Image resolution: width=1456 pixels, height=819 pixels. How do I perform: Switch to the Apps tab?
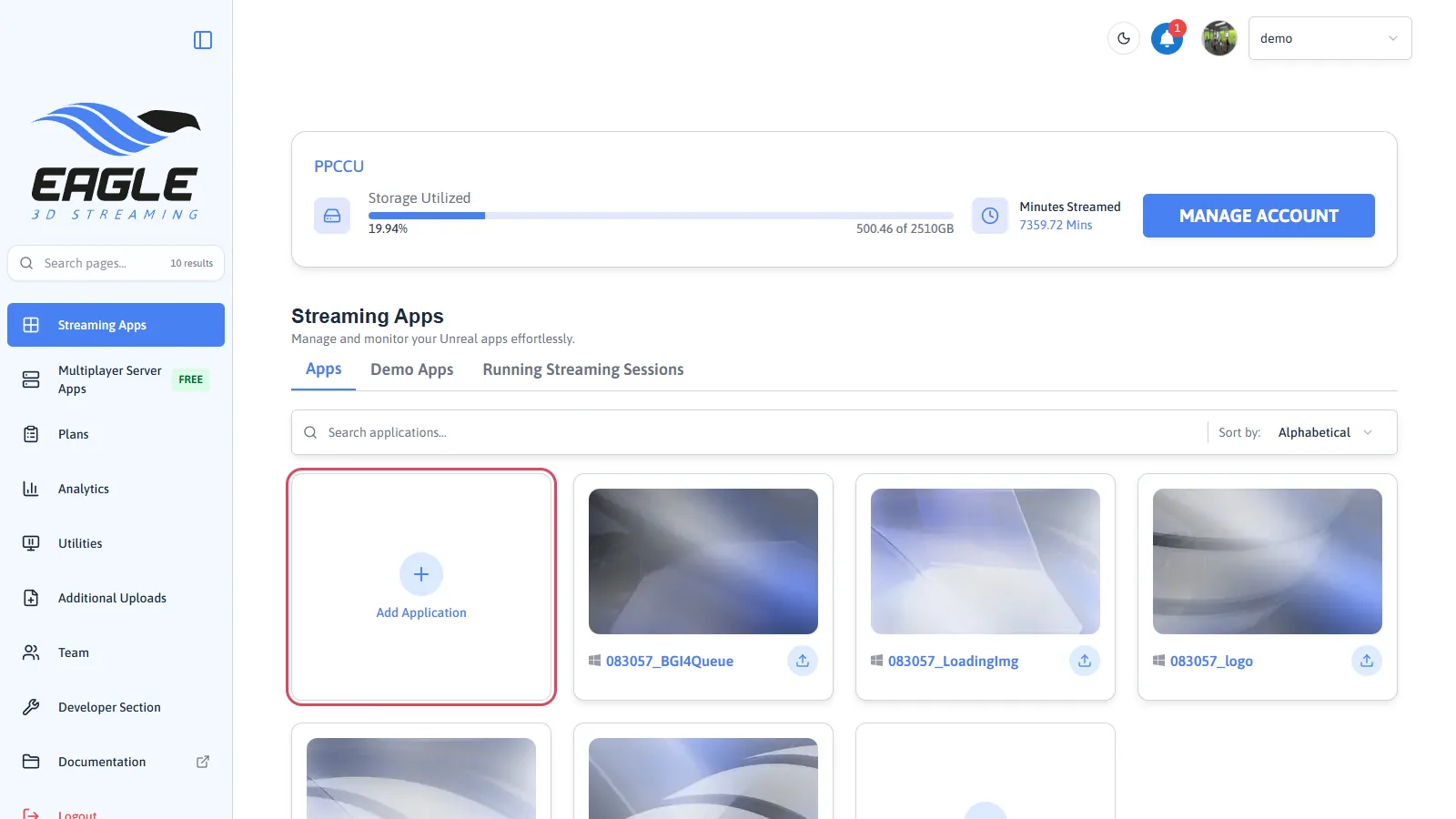coord(323,369)
